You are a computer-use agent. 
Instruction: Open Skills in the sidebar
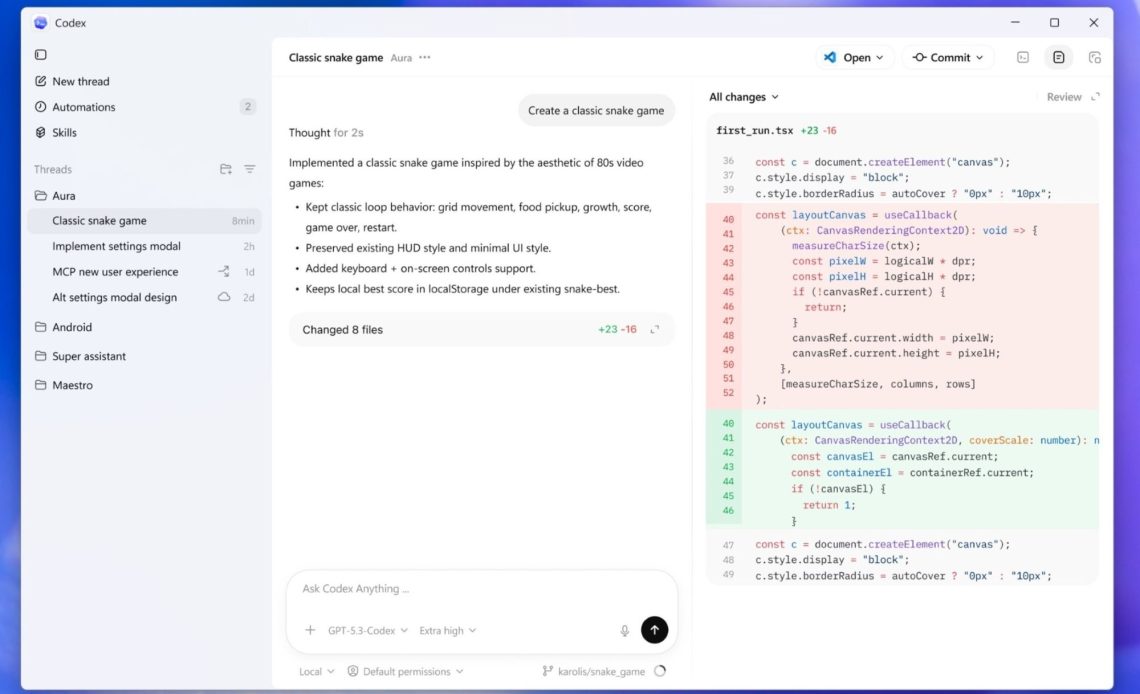click(64, 132)
